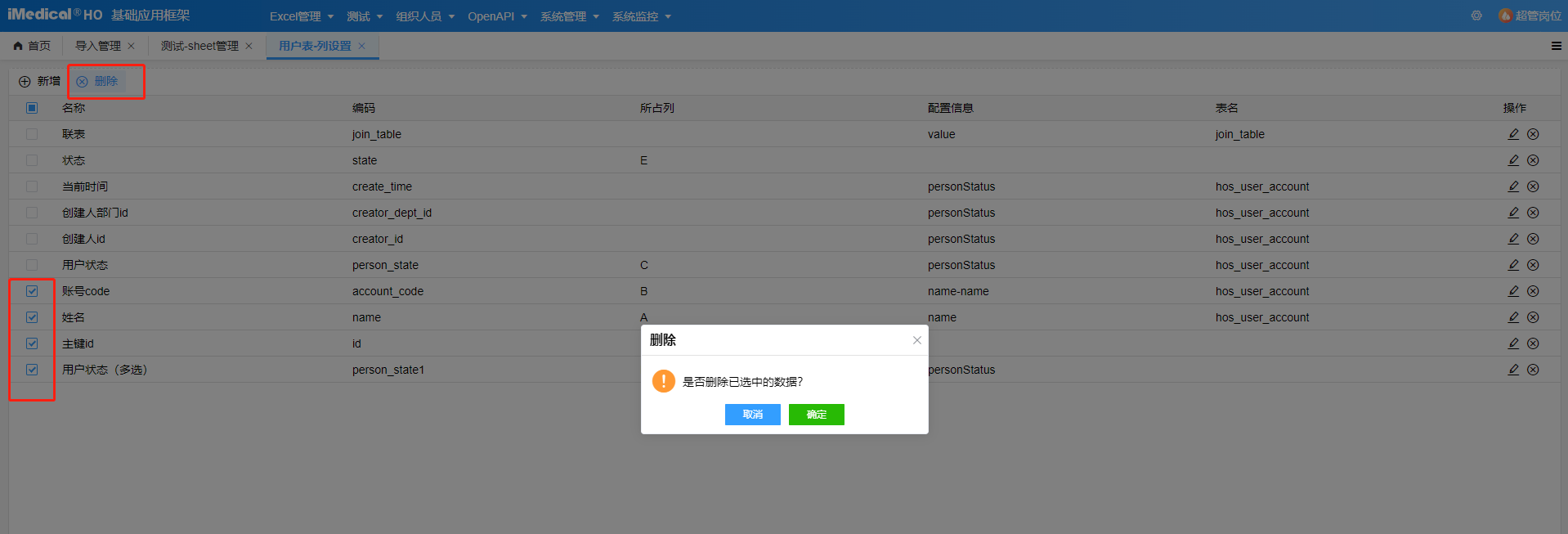Open the settings gear icon in header
Screen dimensions: 1568x534
pyautogui.click(x=1476, y=16)
